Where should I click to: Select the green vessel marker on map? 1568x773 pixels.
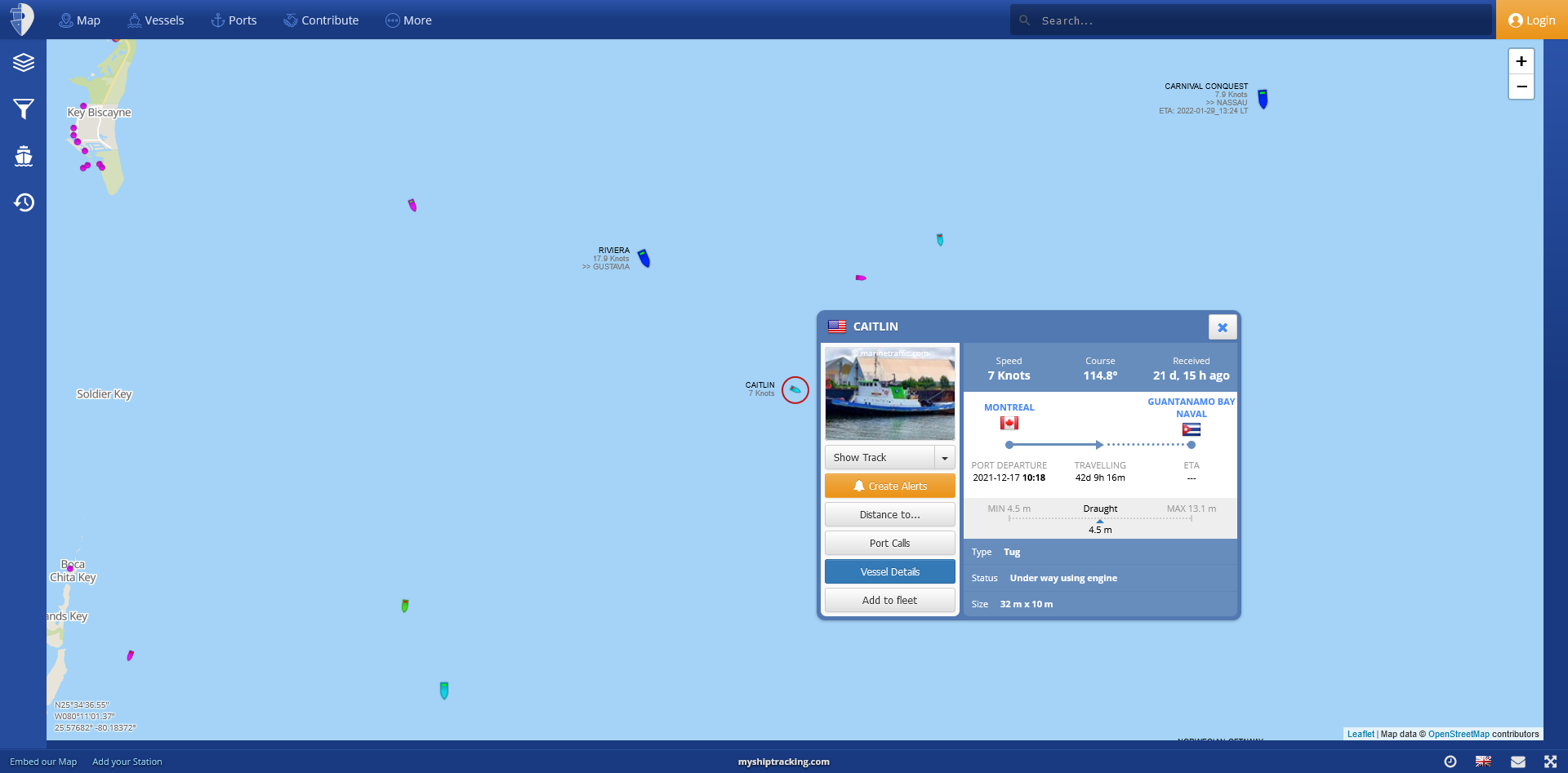pos(405,606)
